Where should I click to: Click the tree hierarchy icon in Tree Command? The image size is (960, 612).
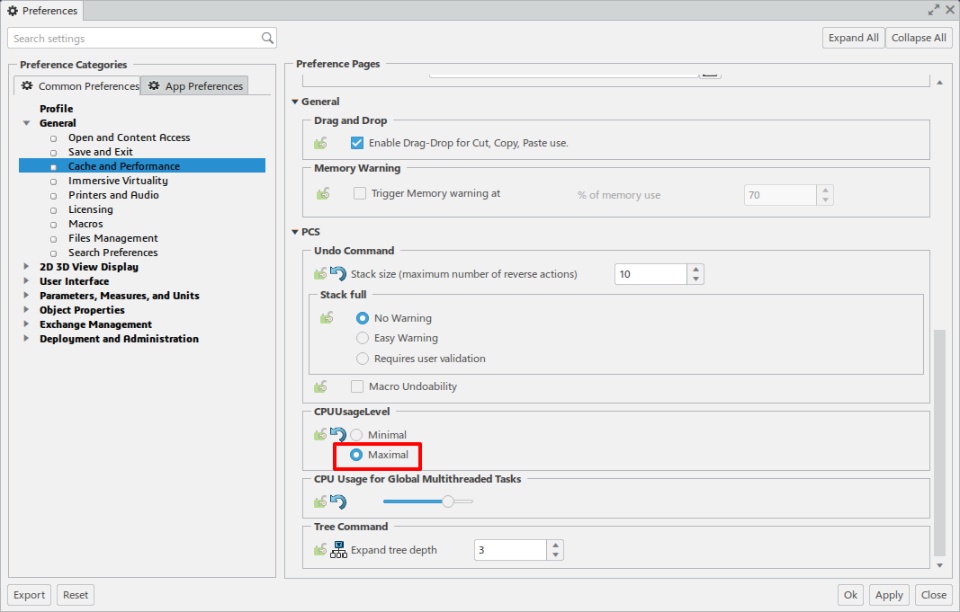point(339,550)
